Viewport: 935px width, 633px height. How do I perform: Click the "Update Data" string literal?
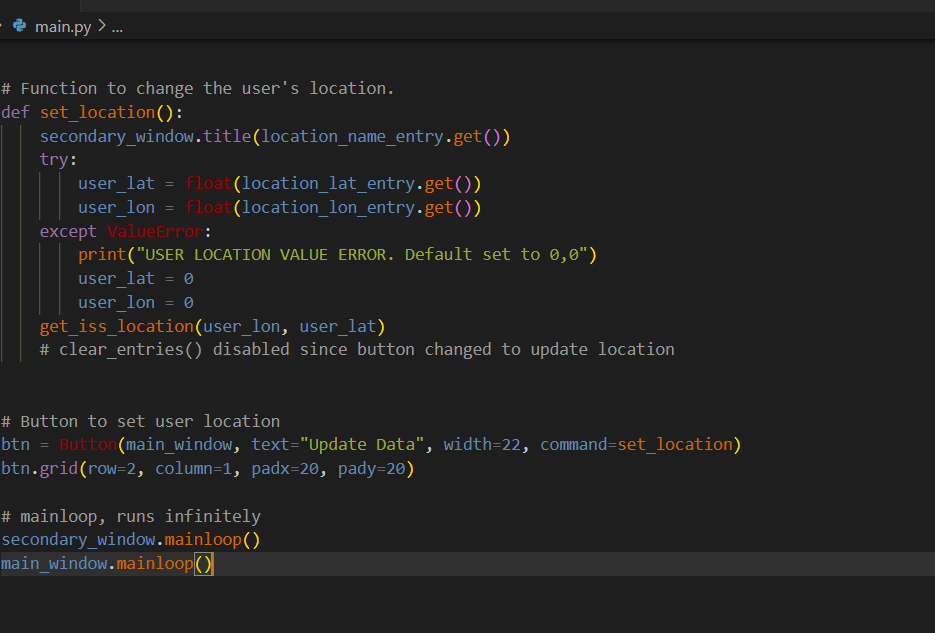click(x=361, y=445)
